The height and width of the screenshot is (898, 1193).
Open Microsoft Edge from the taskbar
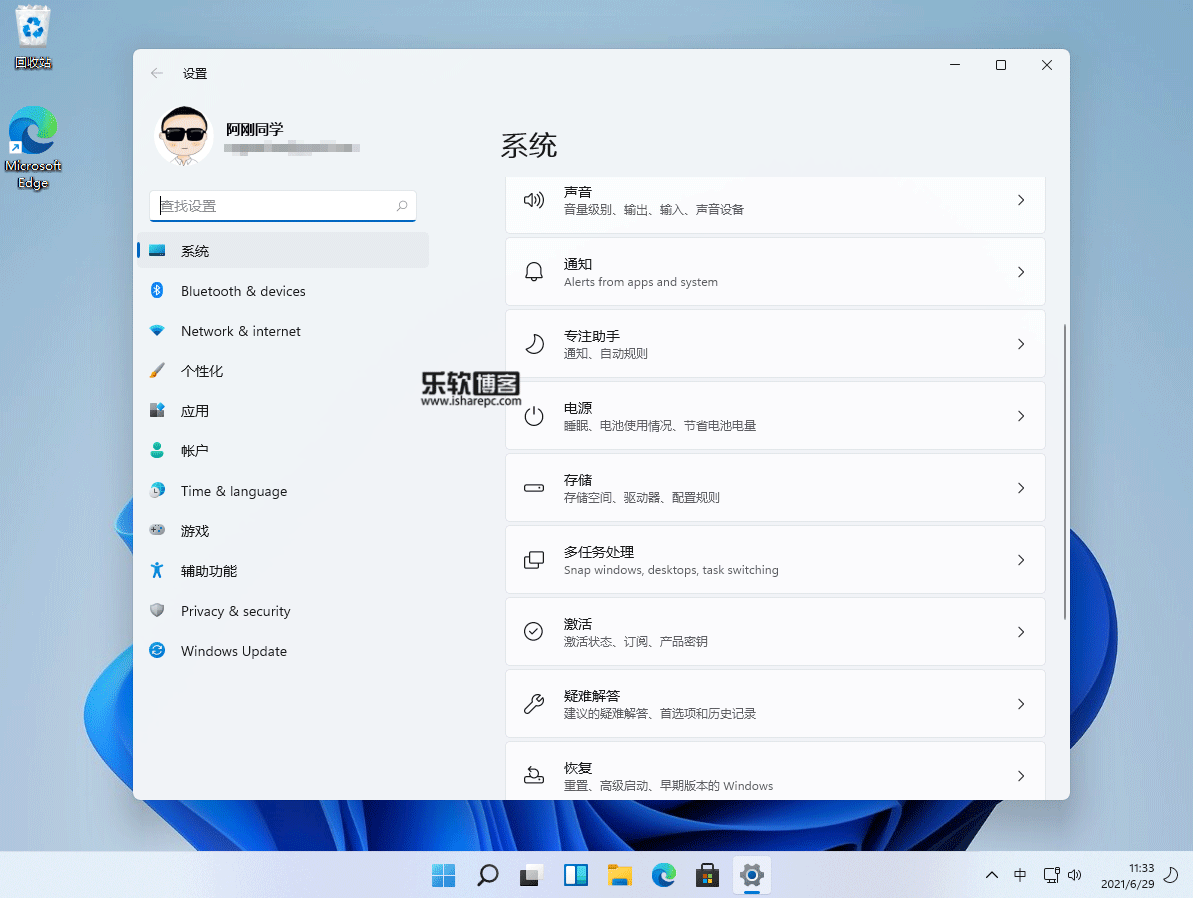(663, 874)
